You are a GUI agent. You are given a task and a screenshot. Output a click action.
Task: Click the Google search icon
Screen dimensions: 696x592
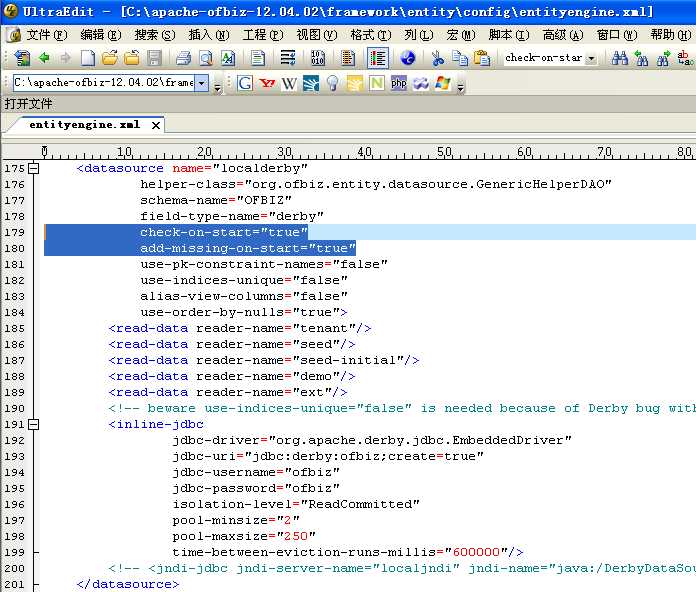pos(245,83)
